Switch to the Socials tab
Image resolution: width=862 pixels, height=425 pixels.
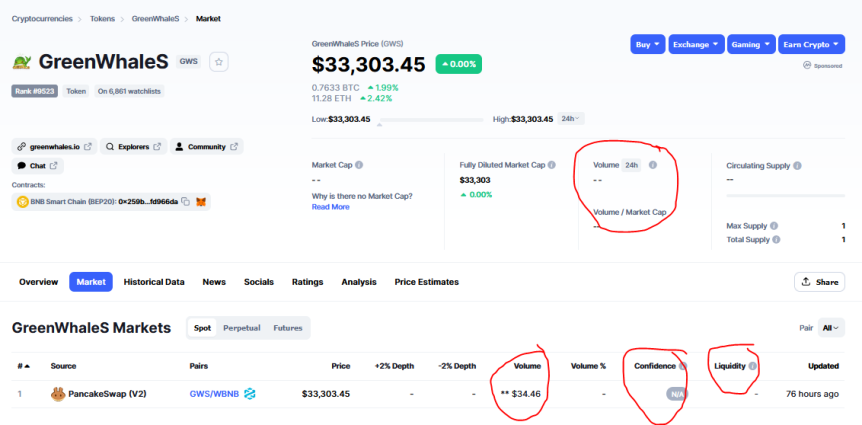pyautogui.click(x=259, y=282)
